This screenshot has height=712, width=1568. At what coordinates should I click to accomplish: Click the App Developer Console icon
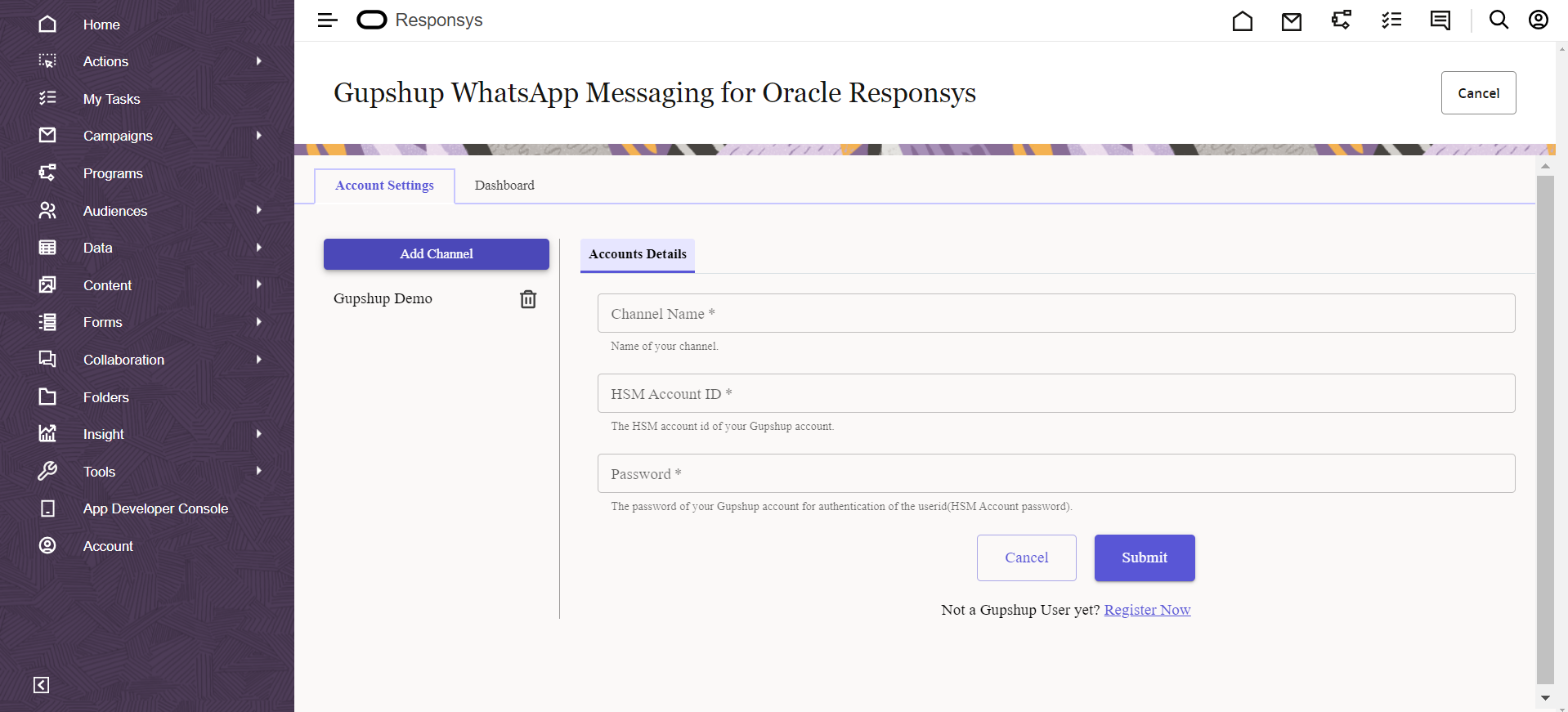tap(47, 508)
